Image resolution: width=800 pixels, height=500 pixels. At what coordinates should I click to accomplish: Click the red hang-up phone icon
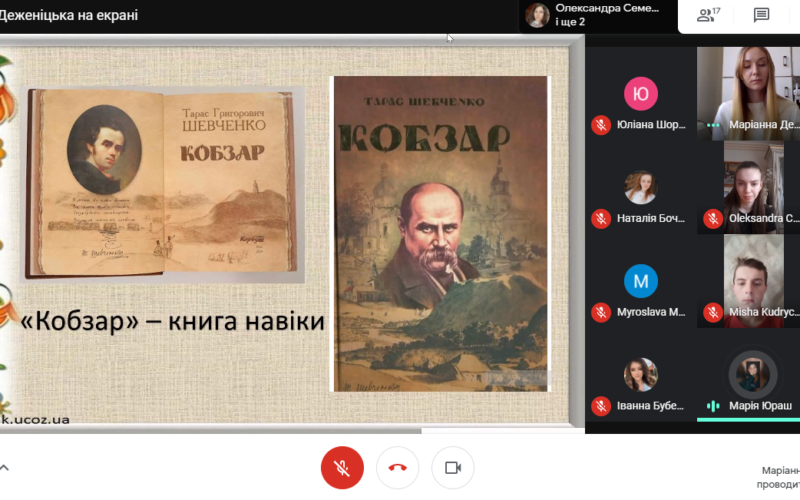(x=397, y=467)
